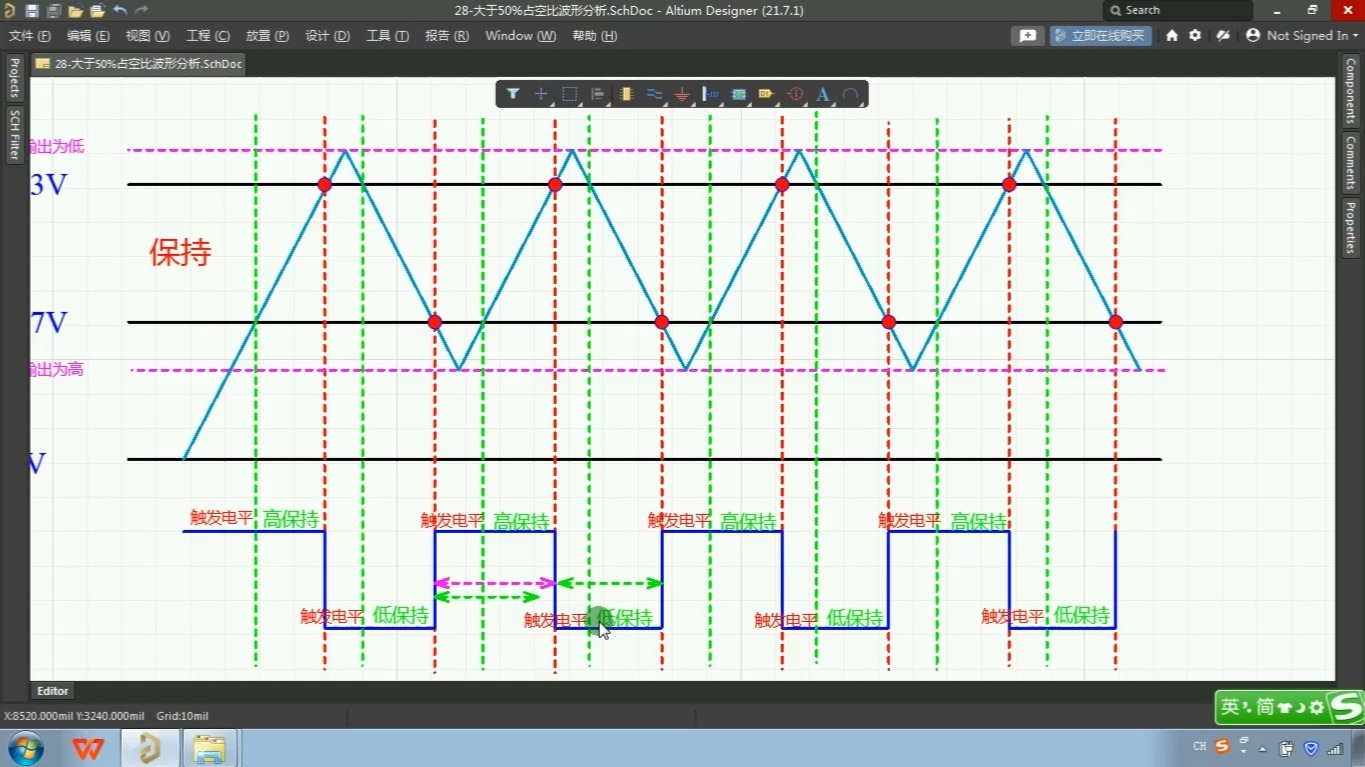Open the Windows Start menu
Viewport: 1365px width, 767px height.
[25, 747]
